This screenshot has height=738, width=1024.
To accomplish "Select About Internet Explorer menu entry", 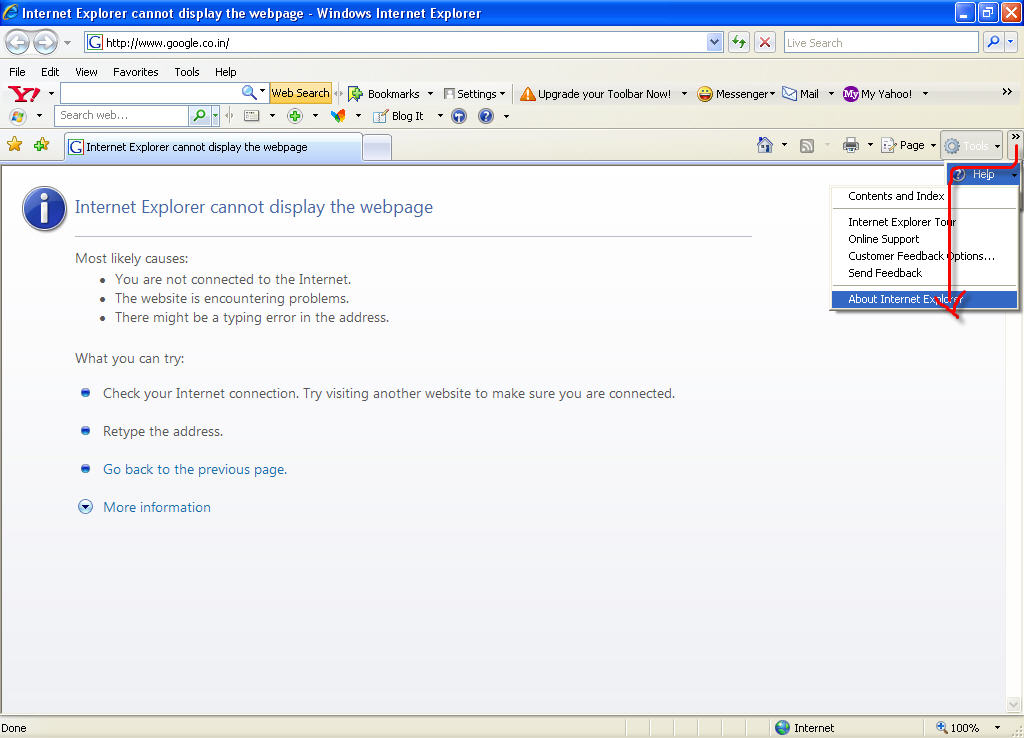I will (x=924, y=299).
